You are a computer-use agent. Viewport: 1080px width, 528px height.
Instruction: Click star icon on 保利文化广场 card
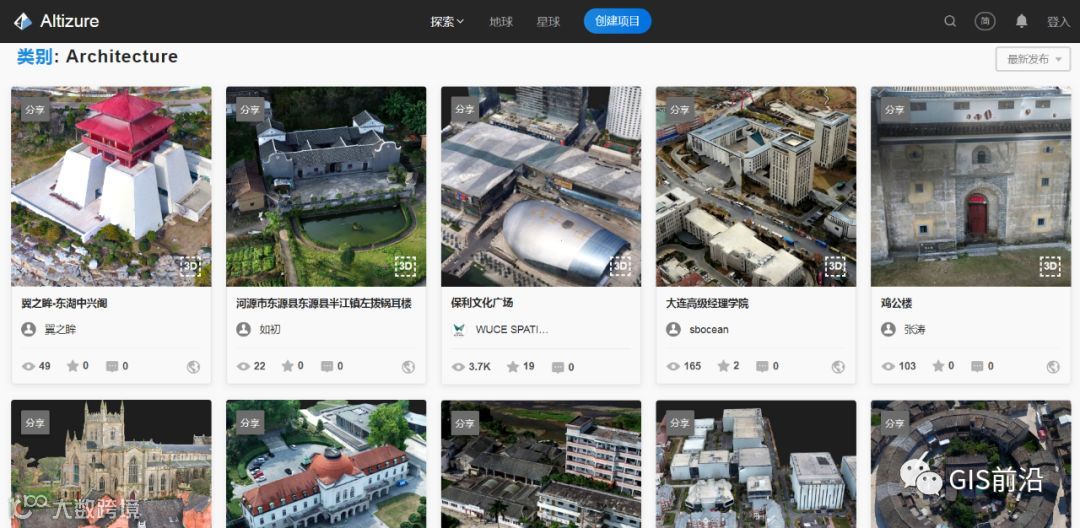point(512,367)
